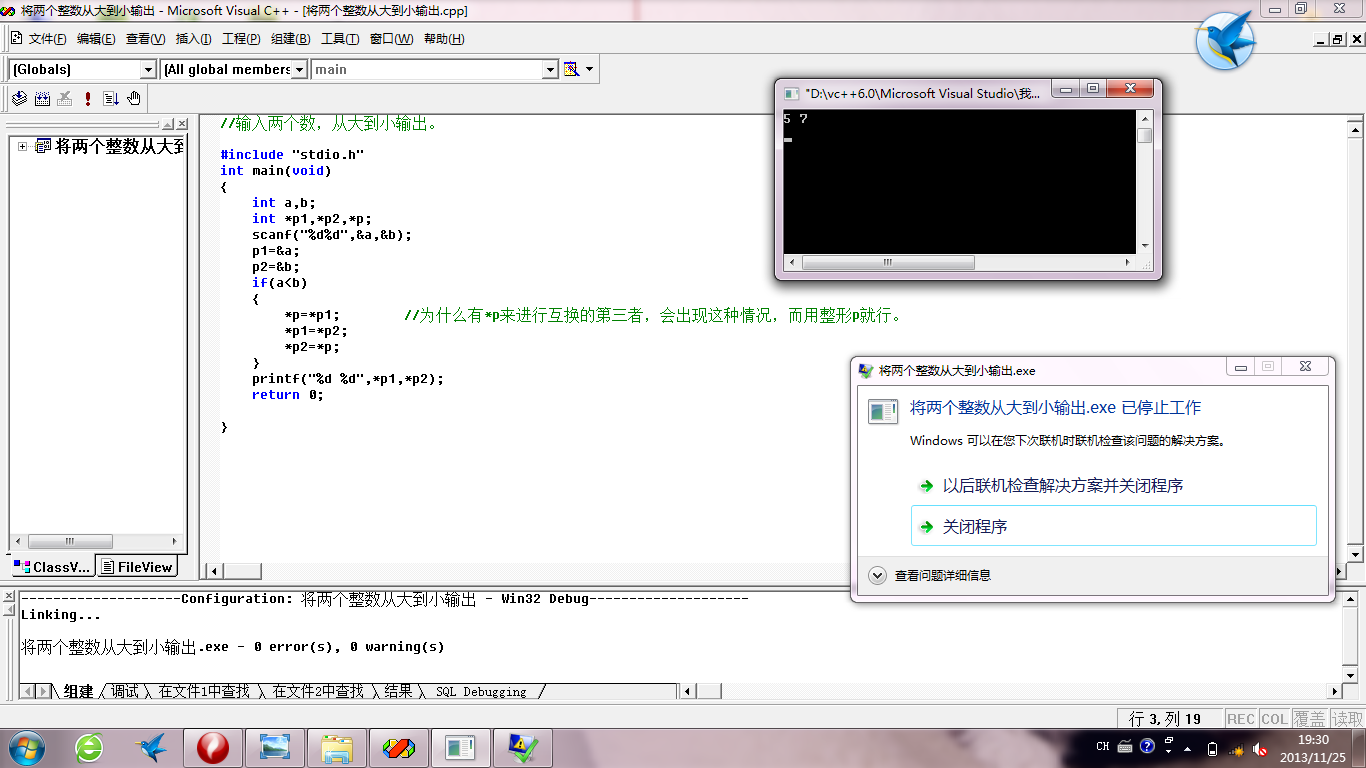The image size is (1366, 768).
Task: Open the file explorer taskbar icon
Action: coord(337,747)
